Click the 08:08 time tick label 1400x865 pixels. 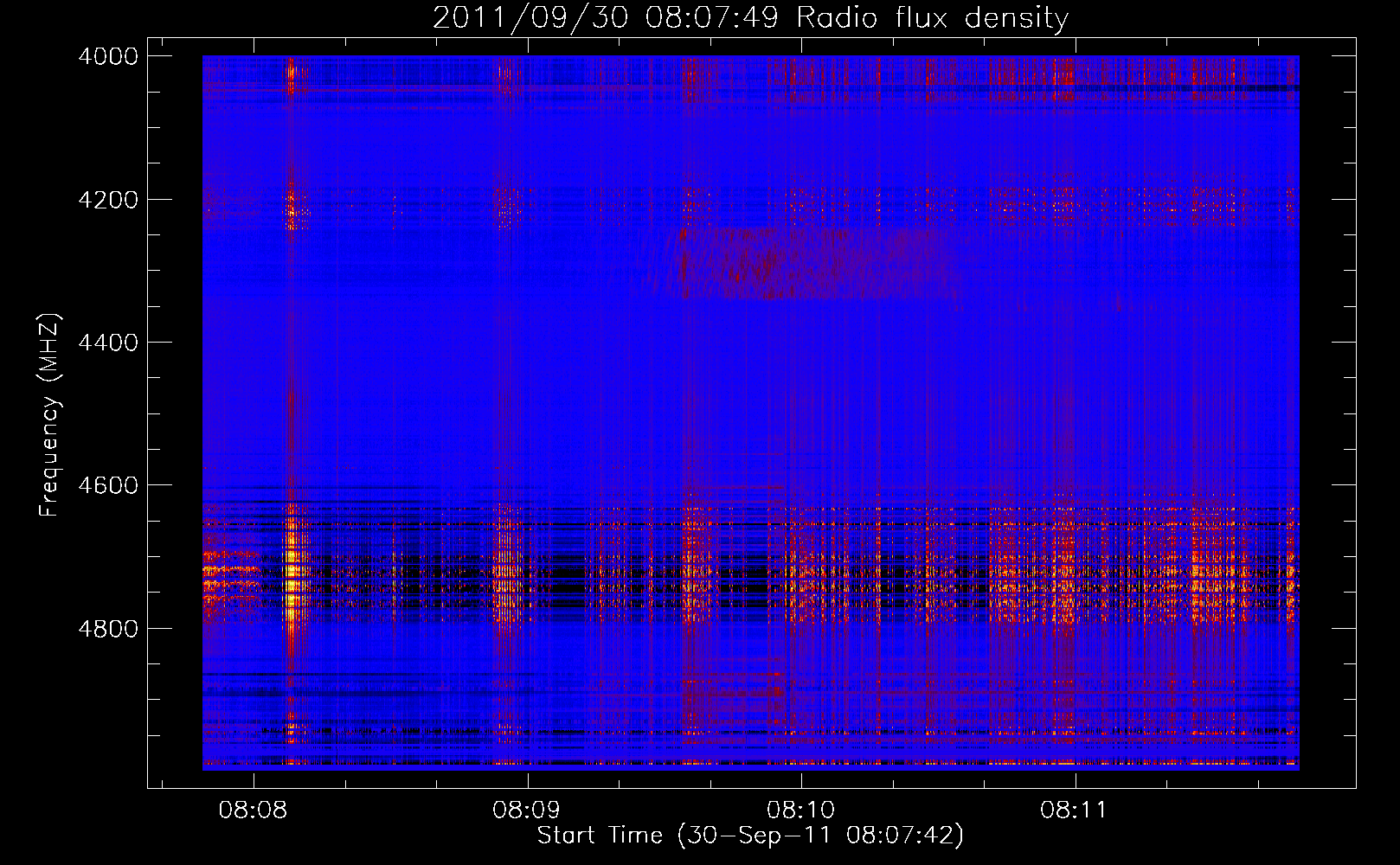(x=253, y=810)
